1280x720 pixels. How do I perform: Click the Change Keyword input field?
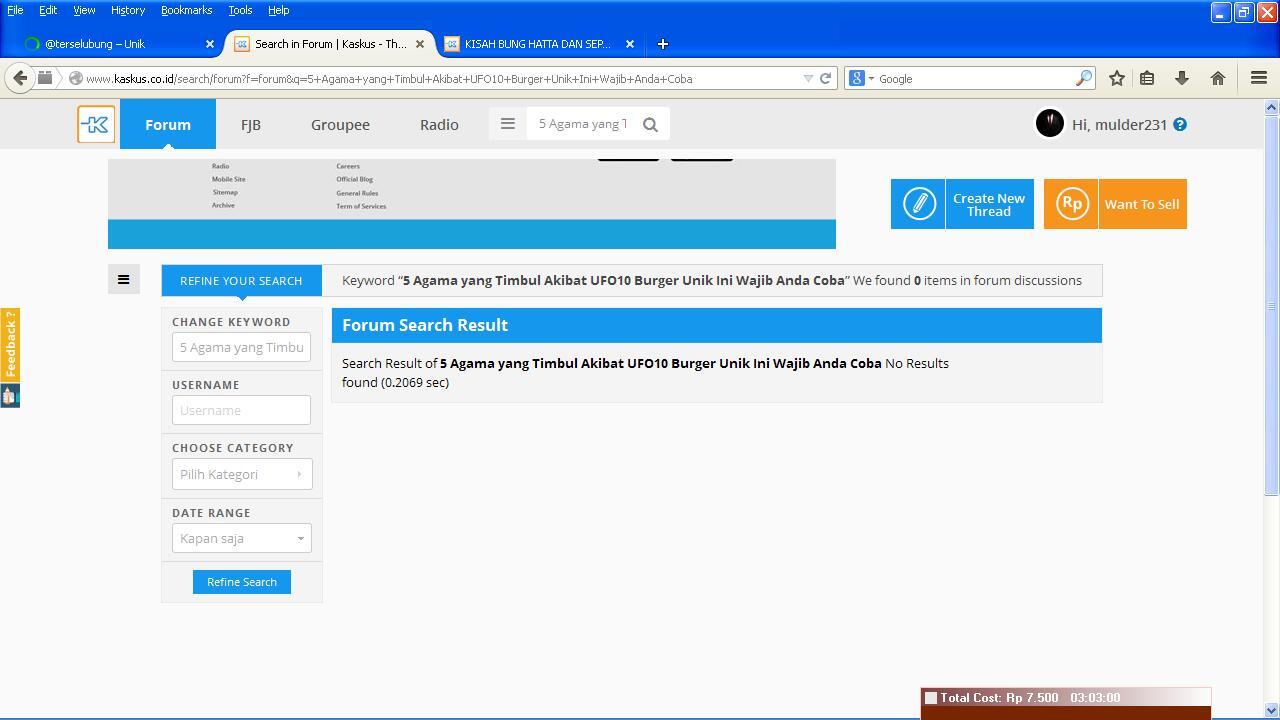(241, 347)
